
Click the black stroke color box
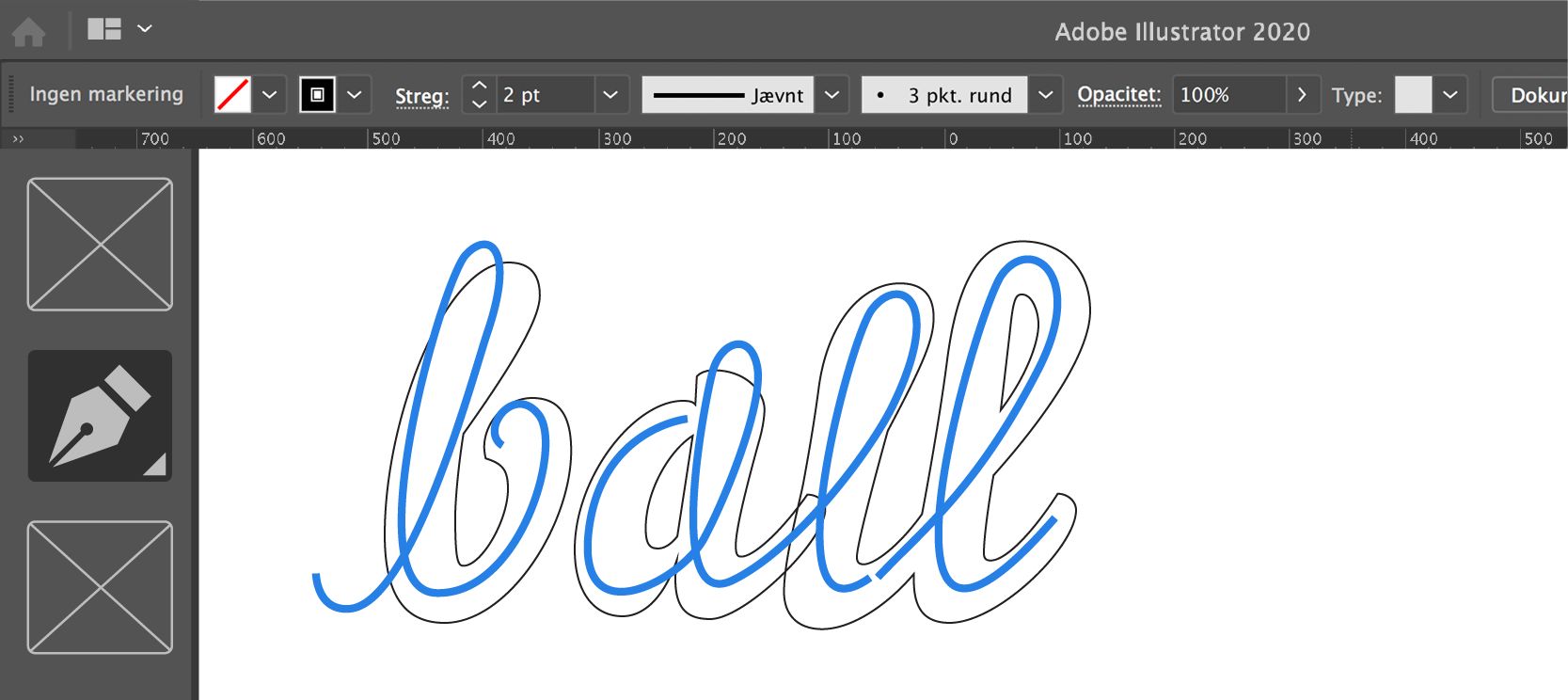(317, 94)
